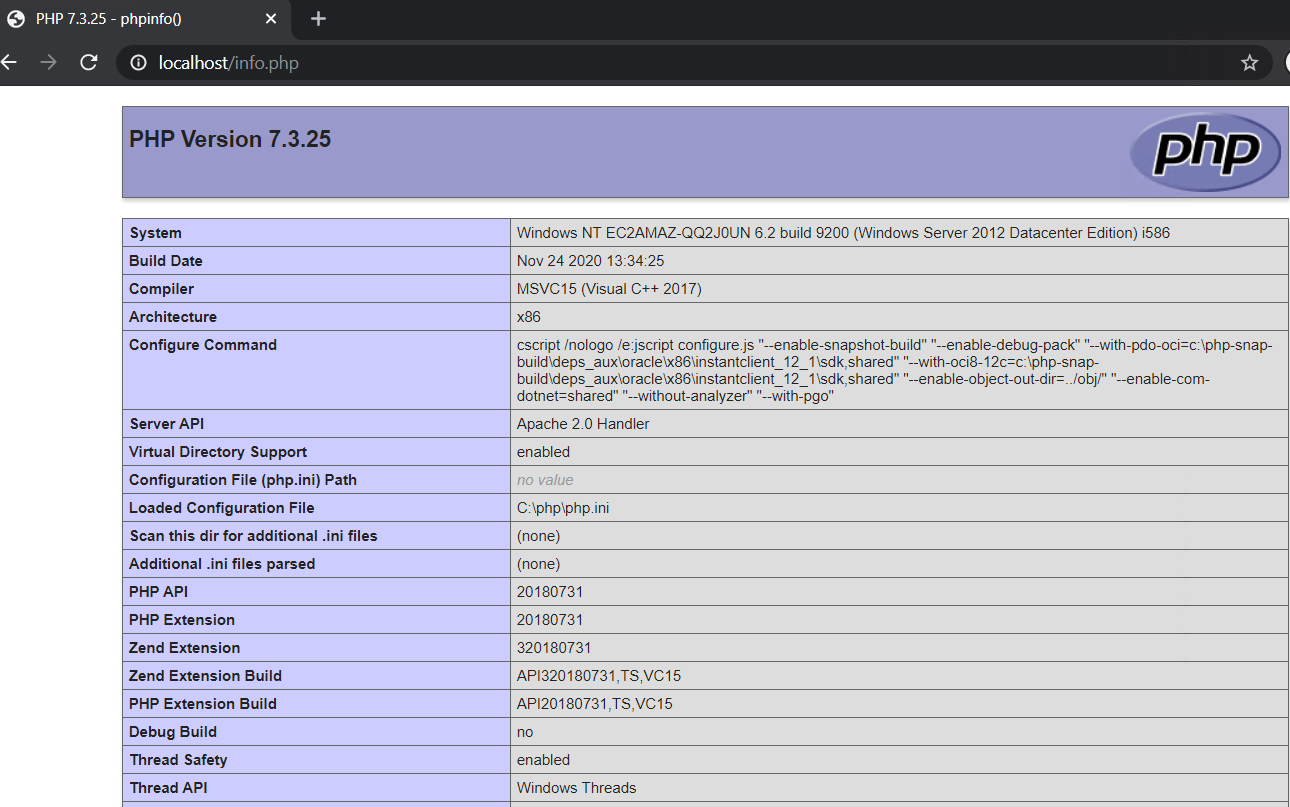This screenshot has width=1290, height=807.
Task: Click the no value for Debug Build
Action: tap(525, 732)
